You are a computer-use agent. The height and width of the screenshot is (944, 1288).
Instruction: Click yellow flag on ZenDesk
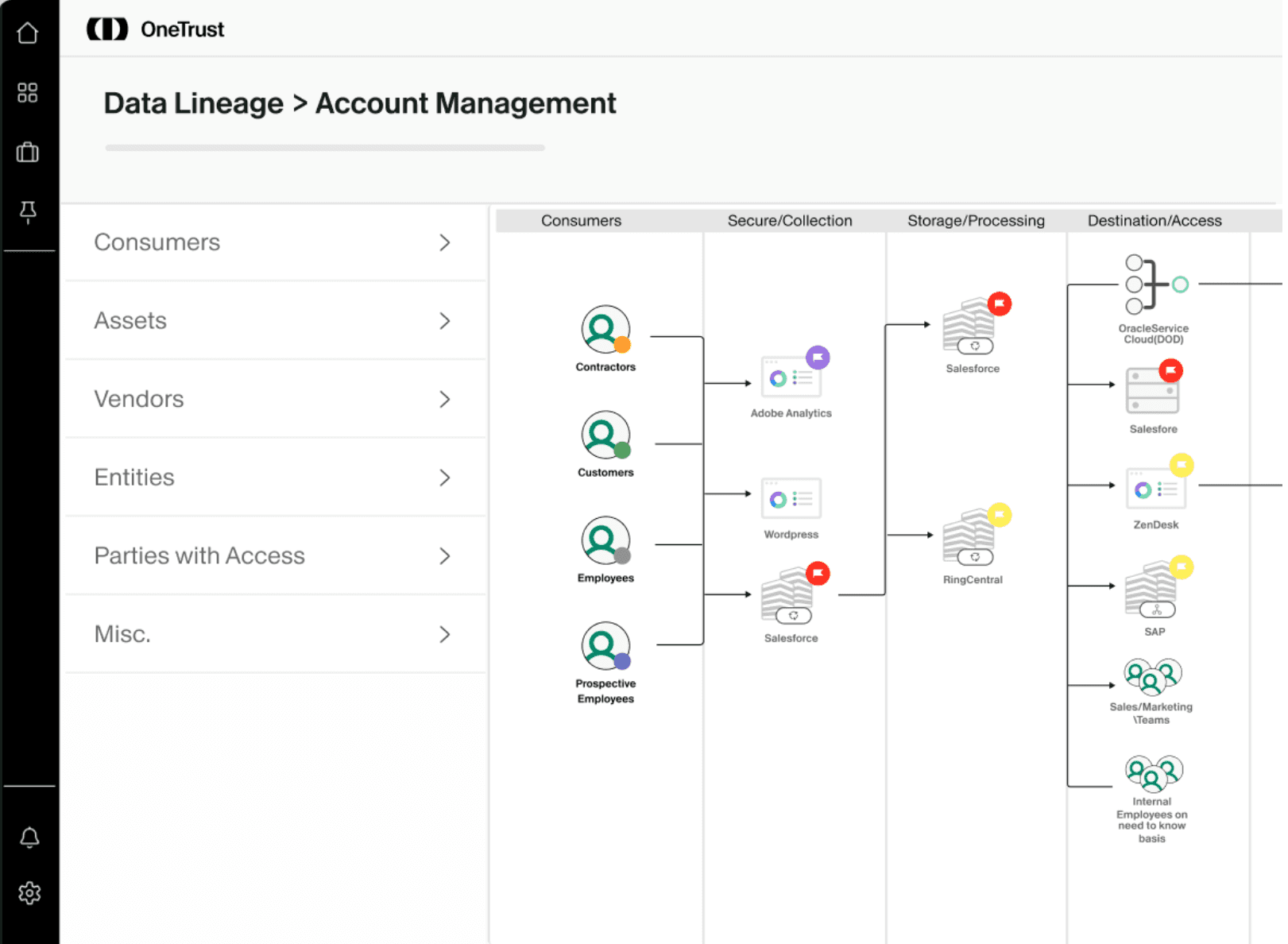click(1182, 465)
